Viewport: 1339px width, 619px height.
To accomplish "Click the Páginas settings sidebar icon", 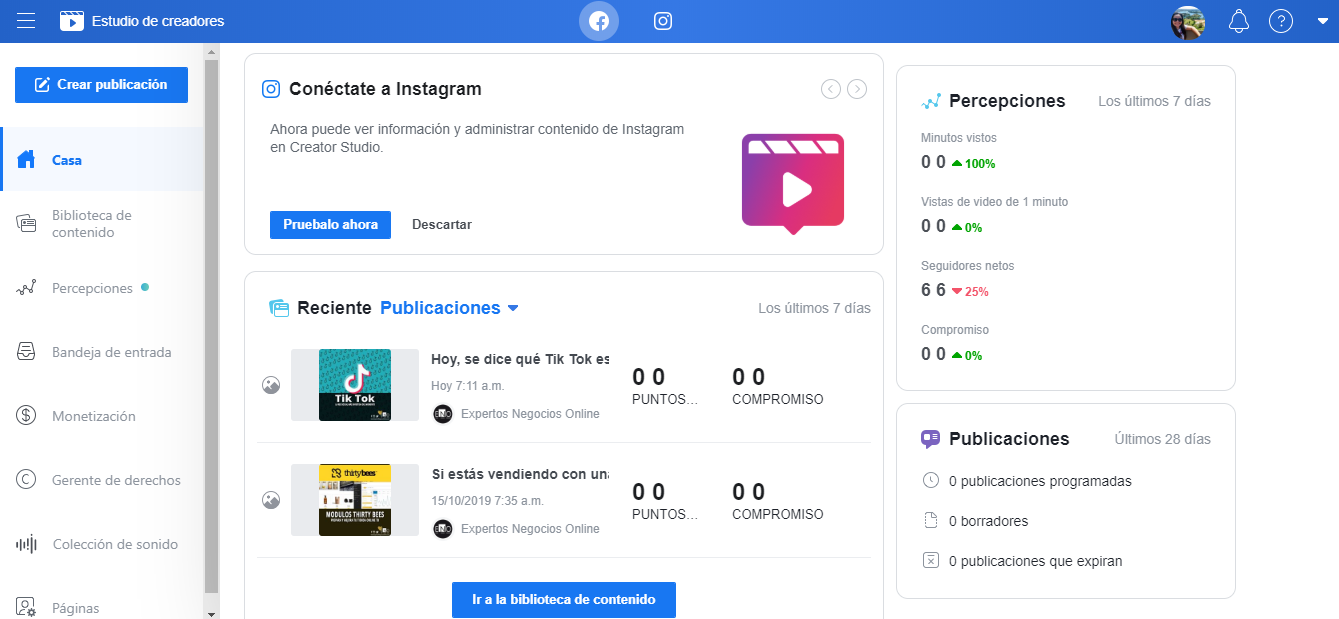I will (26, 607).
